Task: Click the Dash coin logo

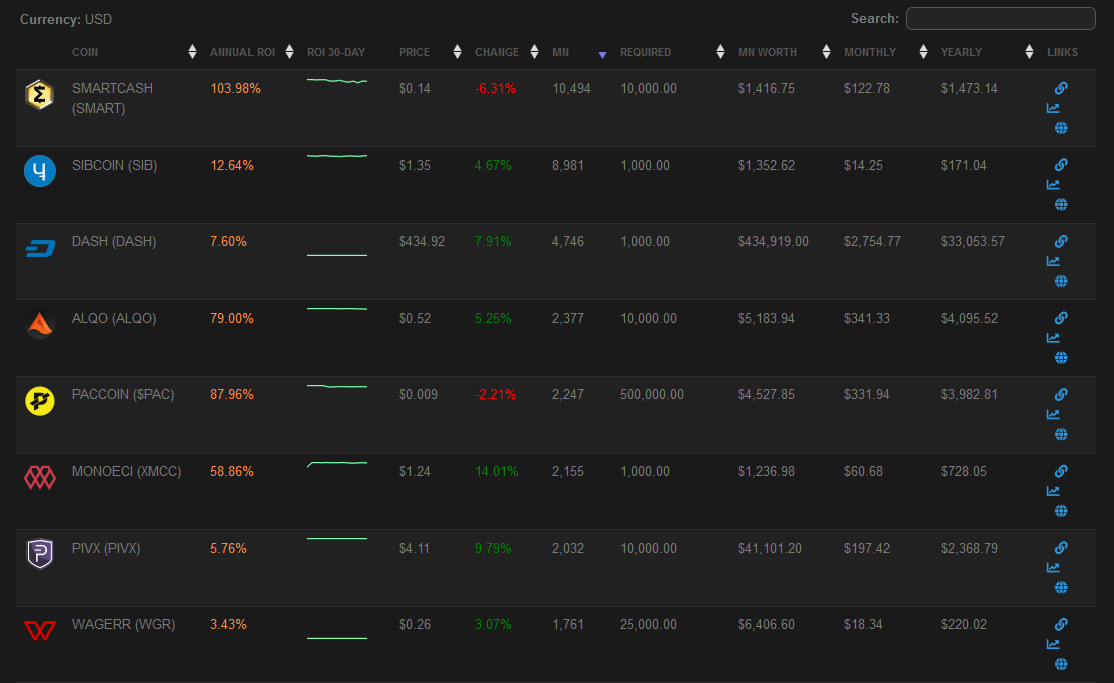Action: (40, 248)
